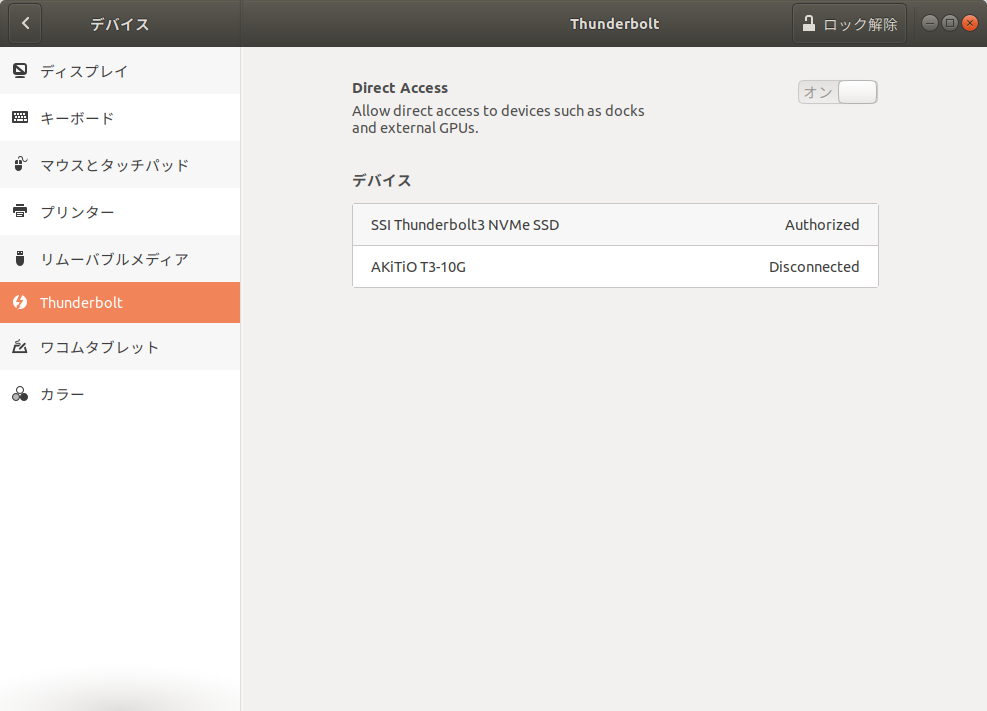Click the keyboard icon in sidebar
The width and height of the screenshot is (987, 711).
coord(20,118)
